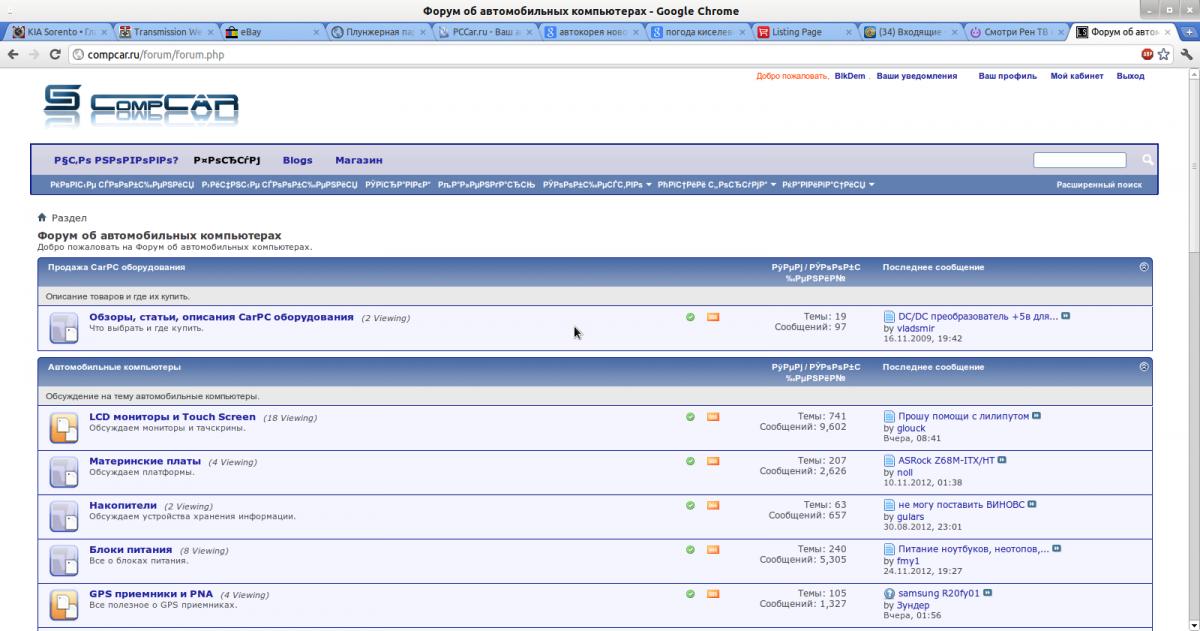
Task: Click Chrome reload page button
Action: [x=54, y=54]
